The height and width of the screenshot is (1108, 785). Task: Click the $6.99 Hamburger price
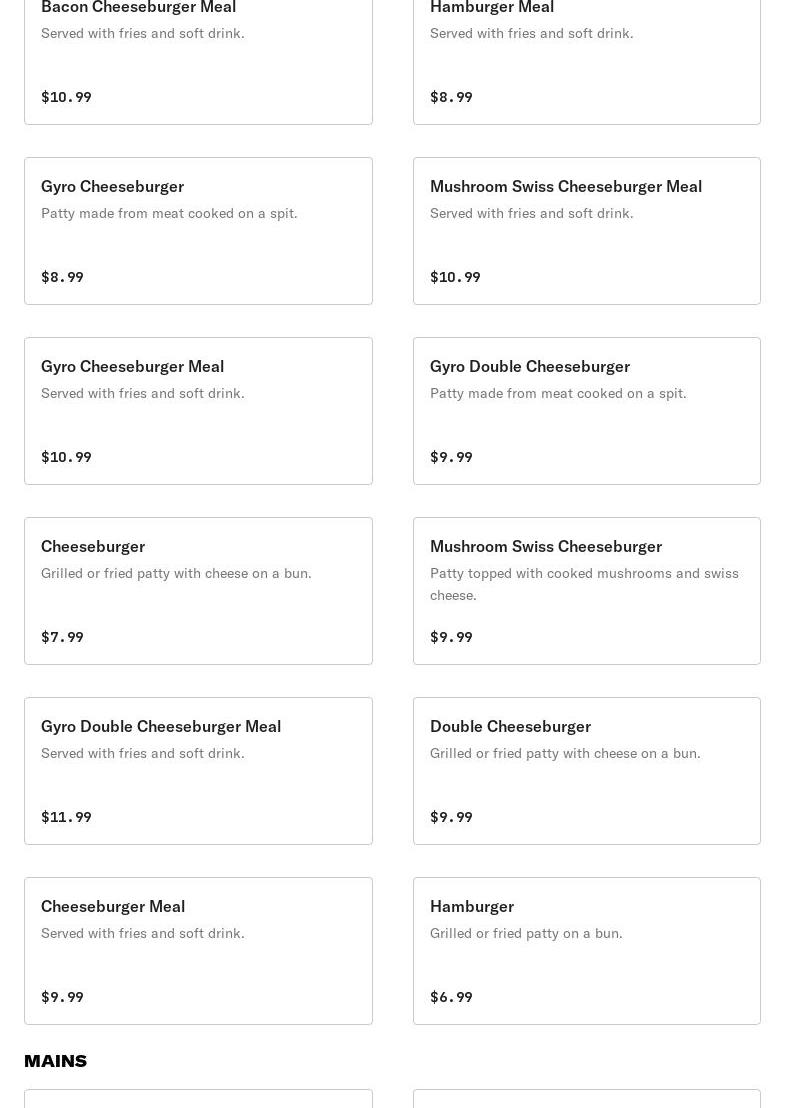pyautogui.click(x=451, y=997)
